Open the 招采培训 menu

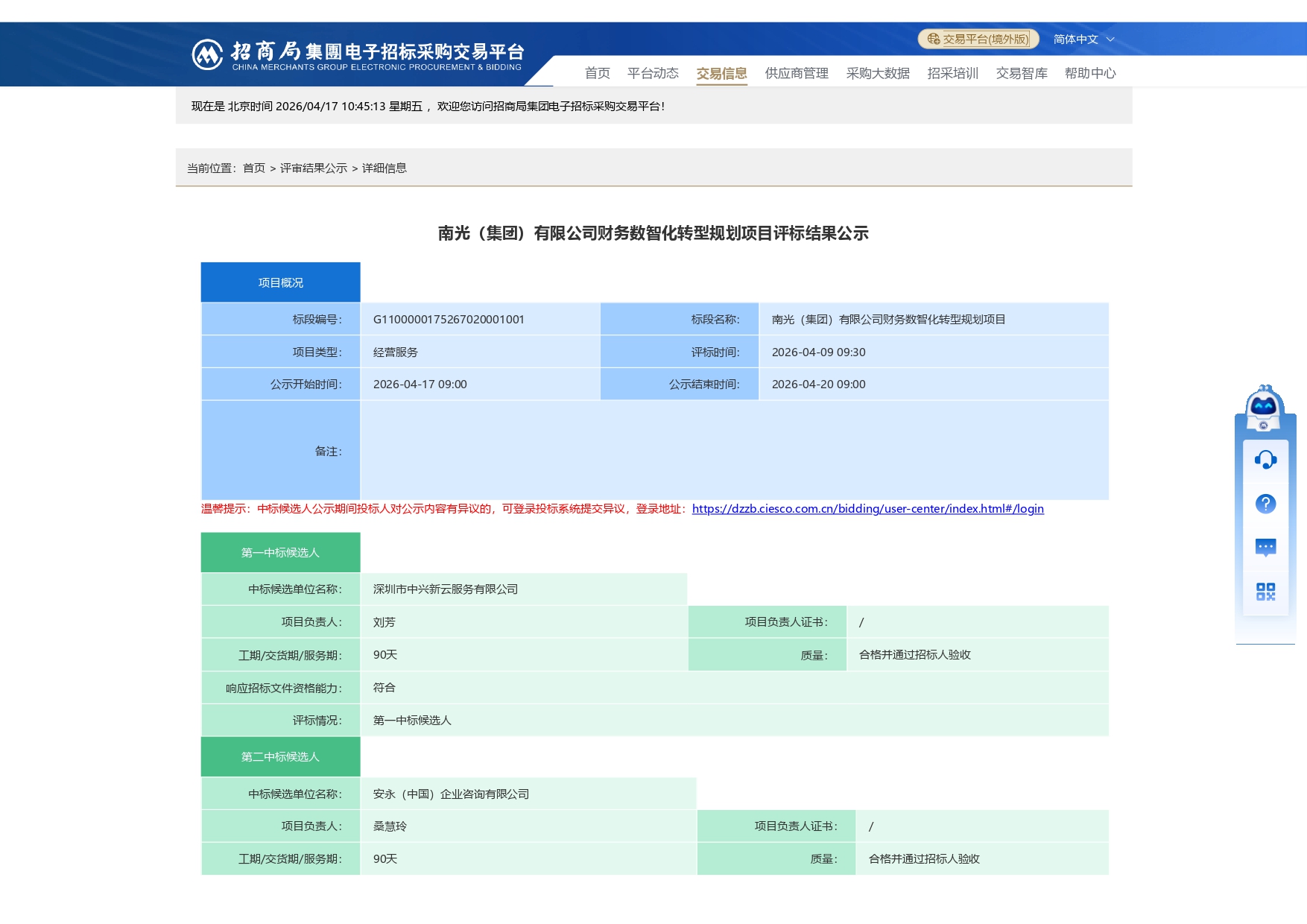952,73
